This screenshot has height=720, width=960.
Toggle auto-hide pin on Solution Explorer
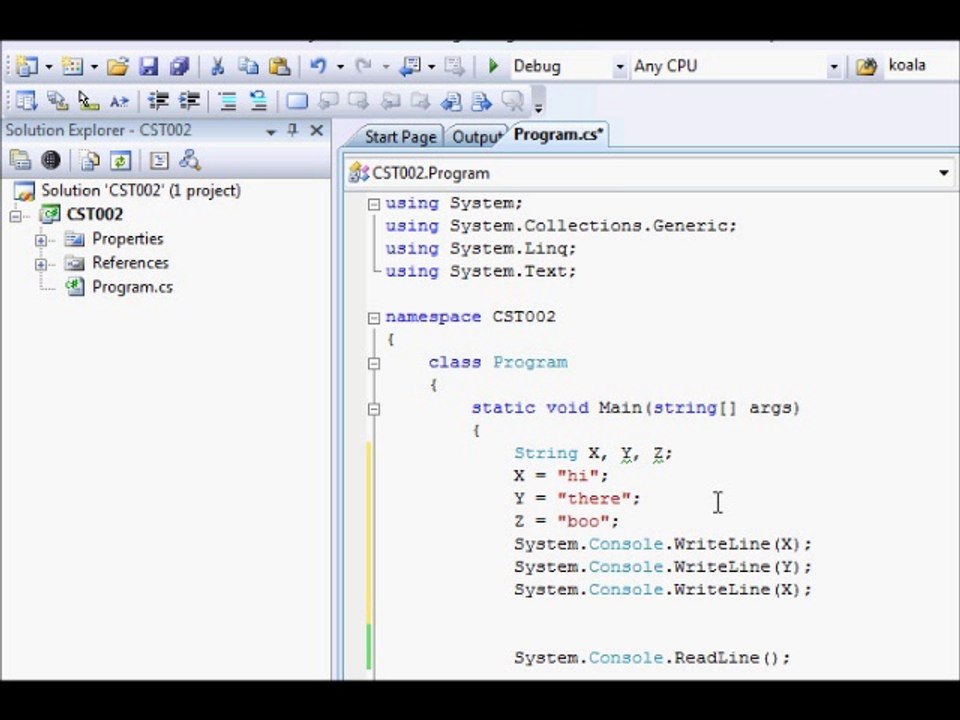[293, 130]
